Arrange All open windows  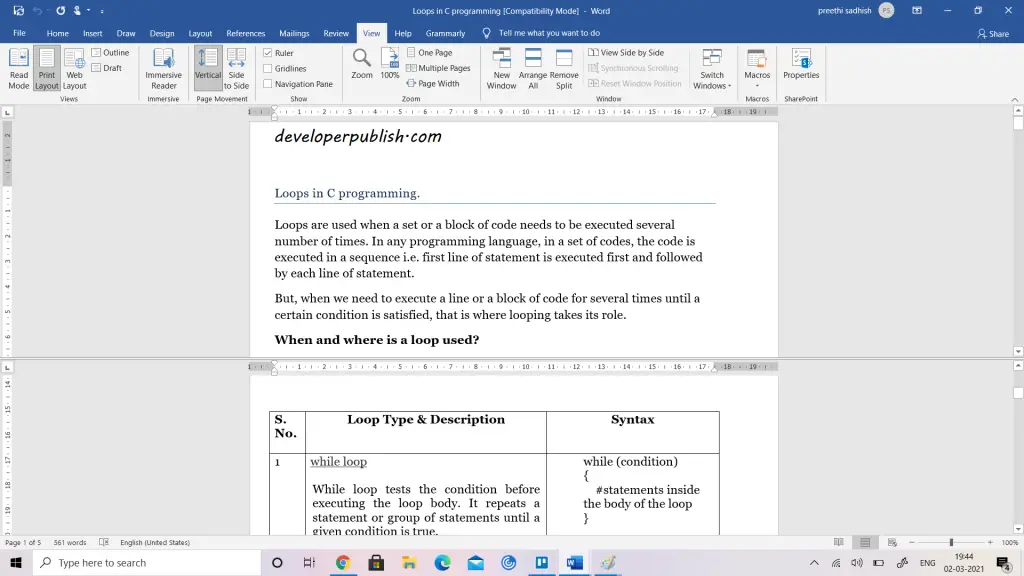click(533, 69)
